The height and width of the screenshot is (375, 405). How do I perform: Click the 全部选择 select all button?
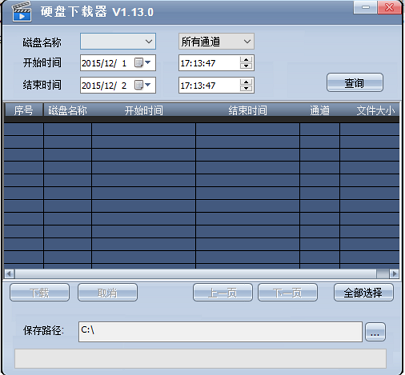click(x=363, y=293)
